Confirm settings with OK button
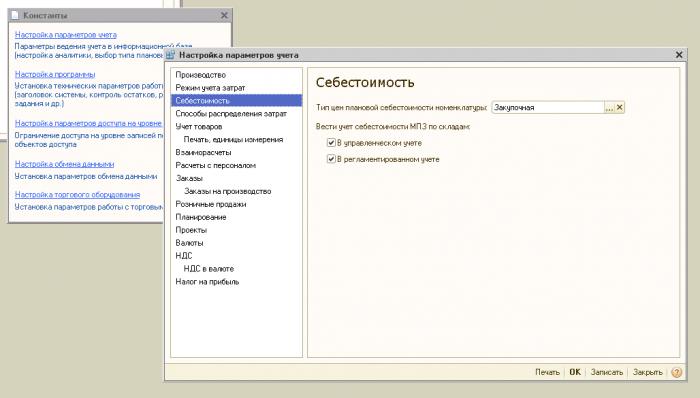 [575, 372]
